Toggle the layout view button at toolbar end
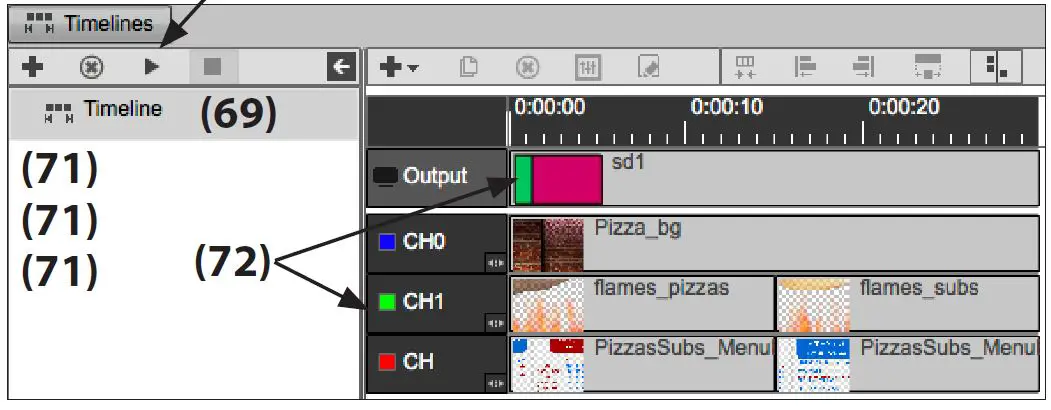 (x=996, y=67)
